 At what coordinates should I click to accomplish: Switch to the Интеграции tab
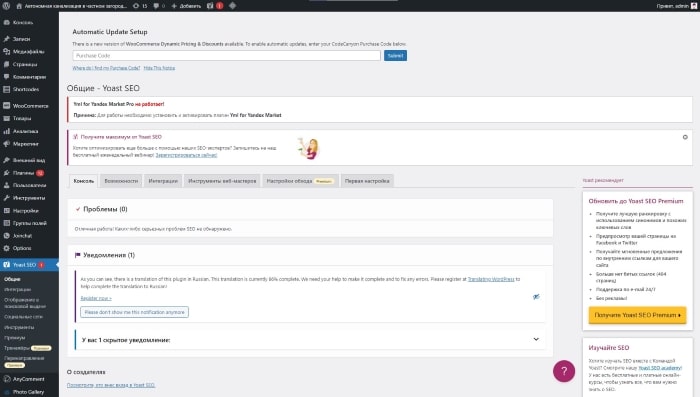click(163, 181)
